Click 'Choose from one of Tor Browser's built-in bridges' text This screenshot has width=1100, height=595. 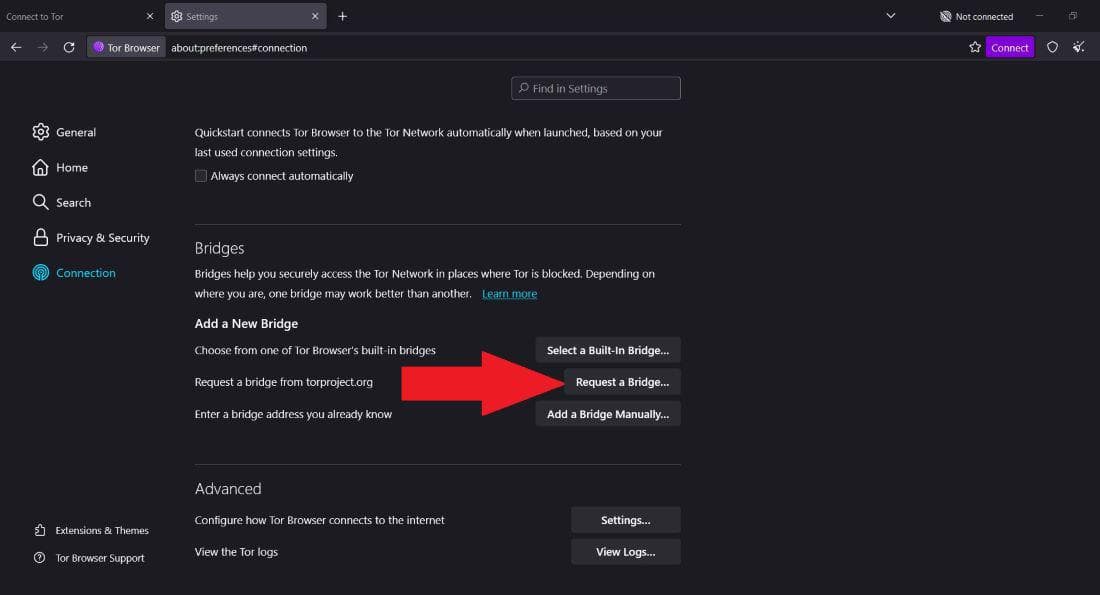tap(314, 350)
